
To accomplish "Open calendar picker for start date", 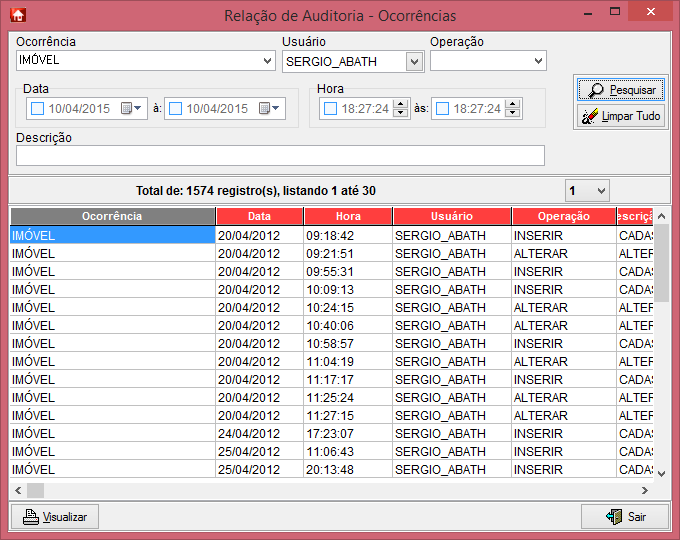I will tap(132, 109).
